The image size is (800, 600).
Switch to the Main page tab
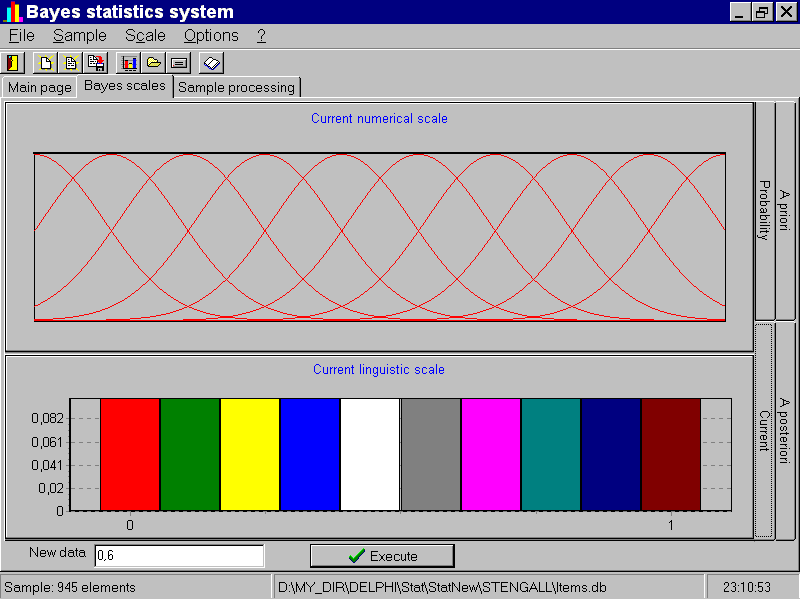[39, 87]
